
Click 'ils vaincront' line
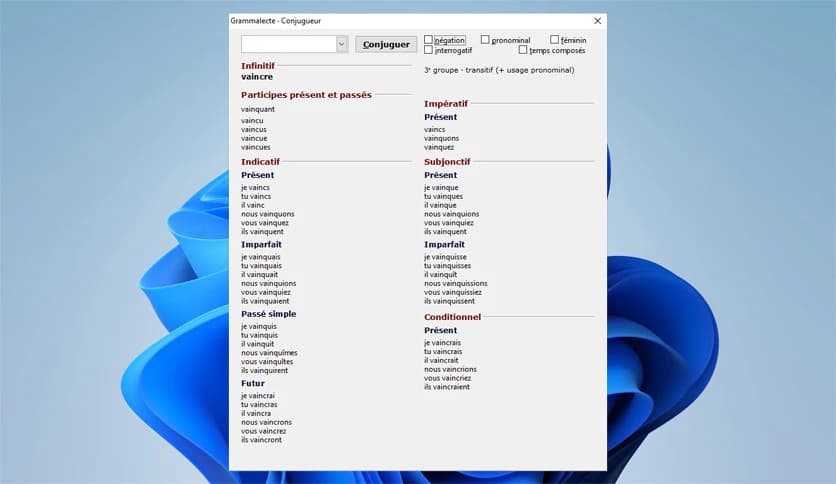(x=261, y=440)
